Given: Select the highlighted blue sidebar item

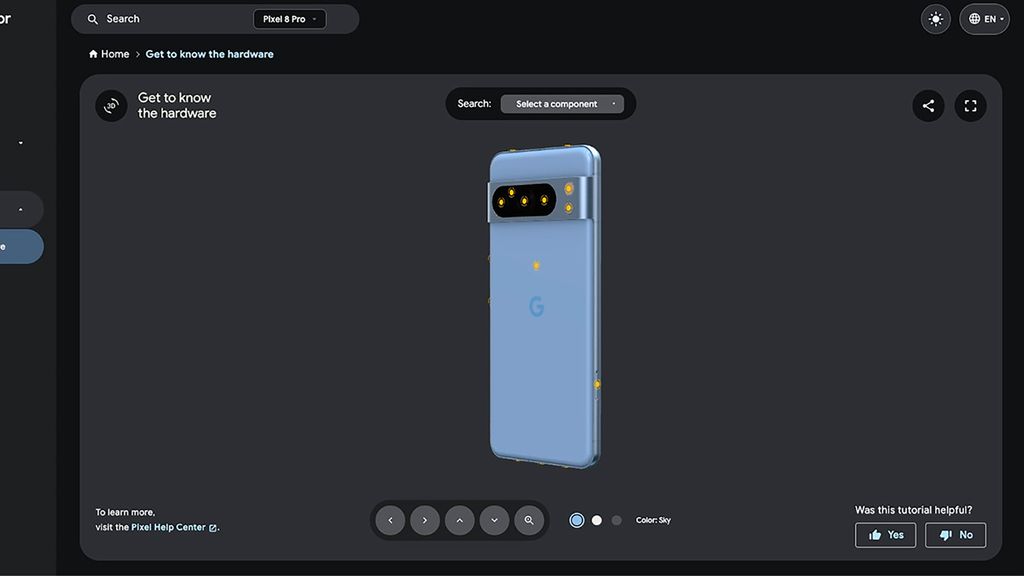Looking at the screenshot, I should coord(20,246).
